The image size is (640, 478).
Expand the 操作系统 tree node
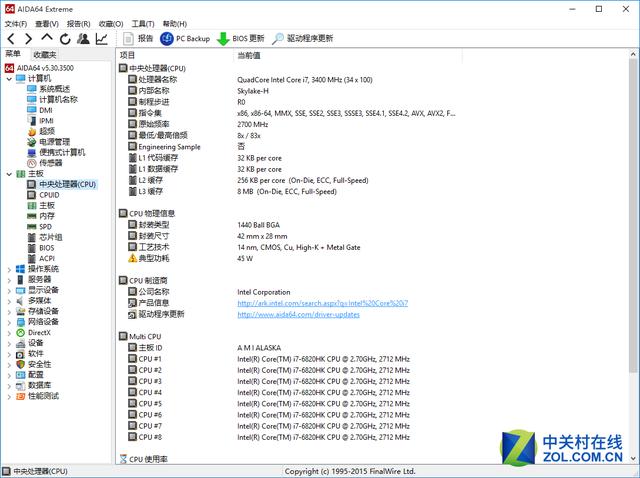coord(9,269)
